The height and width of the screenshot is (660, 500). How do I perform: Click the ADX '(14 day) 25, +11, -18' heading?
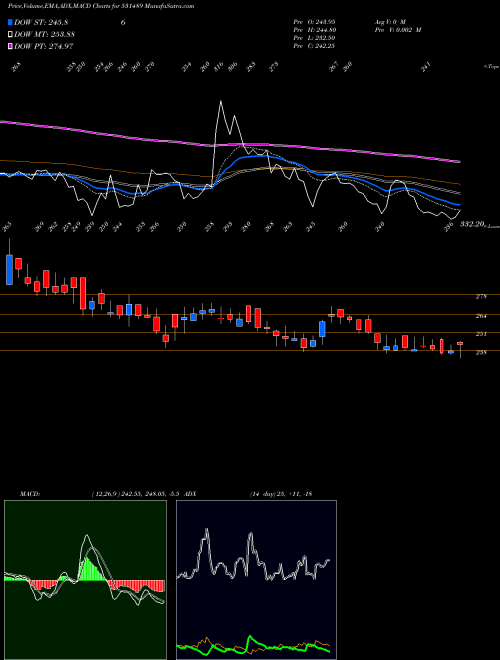(280, 494)
